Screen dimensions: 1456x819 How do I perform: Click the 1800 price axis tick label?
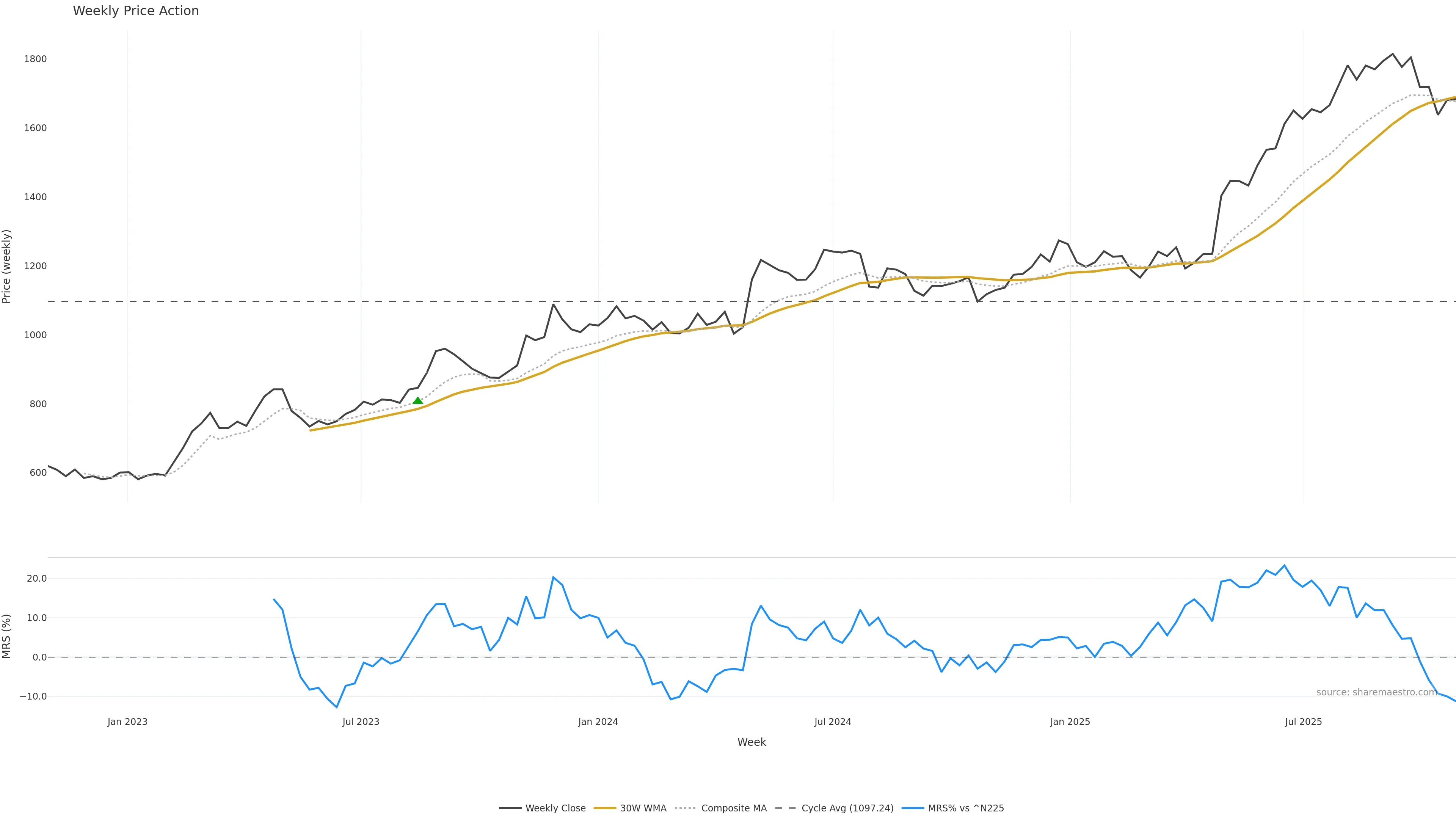tap(35, 59)
